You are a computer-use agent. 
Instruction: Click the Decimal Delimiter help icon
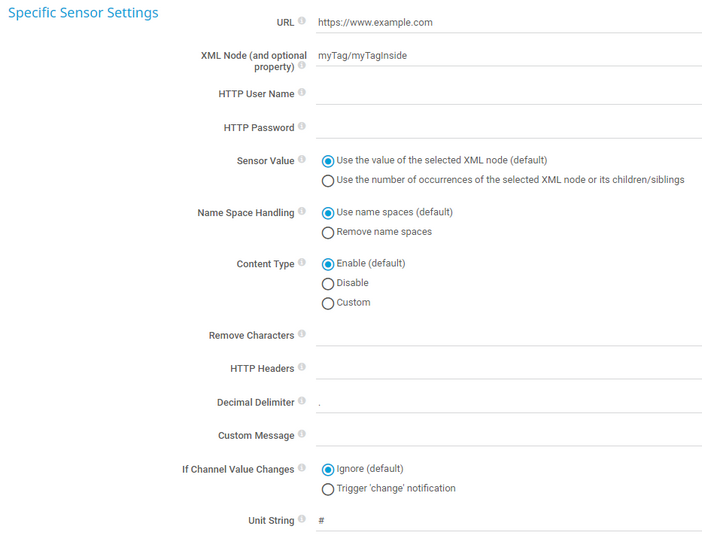pos(302,402)
